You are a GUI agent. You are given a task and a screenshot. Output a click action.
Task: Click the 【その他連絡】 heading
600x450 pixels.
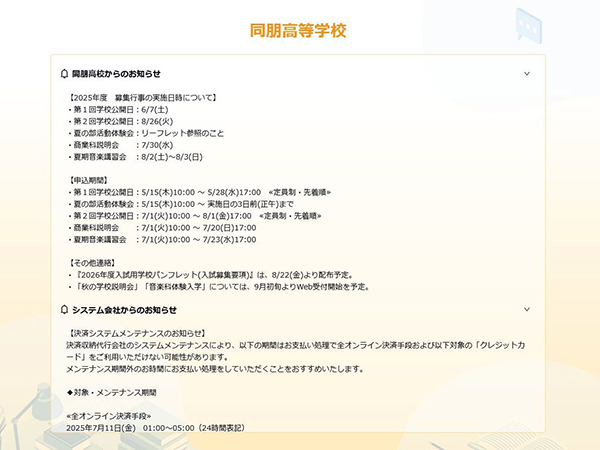click(92, 263)
